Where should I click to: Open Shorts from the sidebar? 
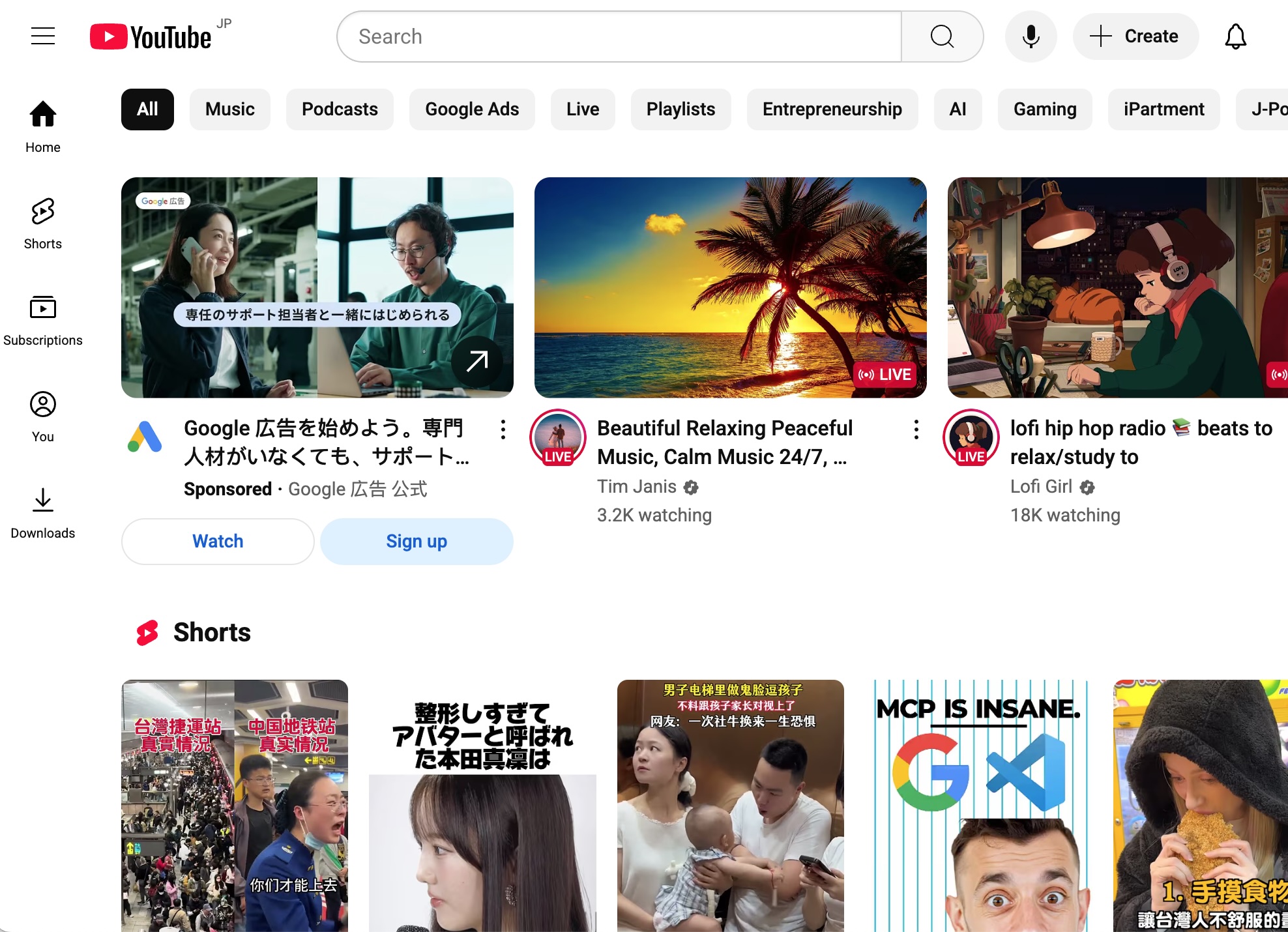(x=43, y=224)
